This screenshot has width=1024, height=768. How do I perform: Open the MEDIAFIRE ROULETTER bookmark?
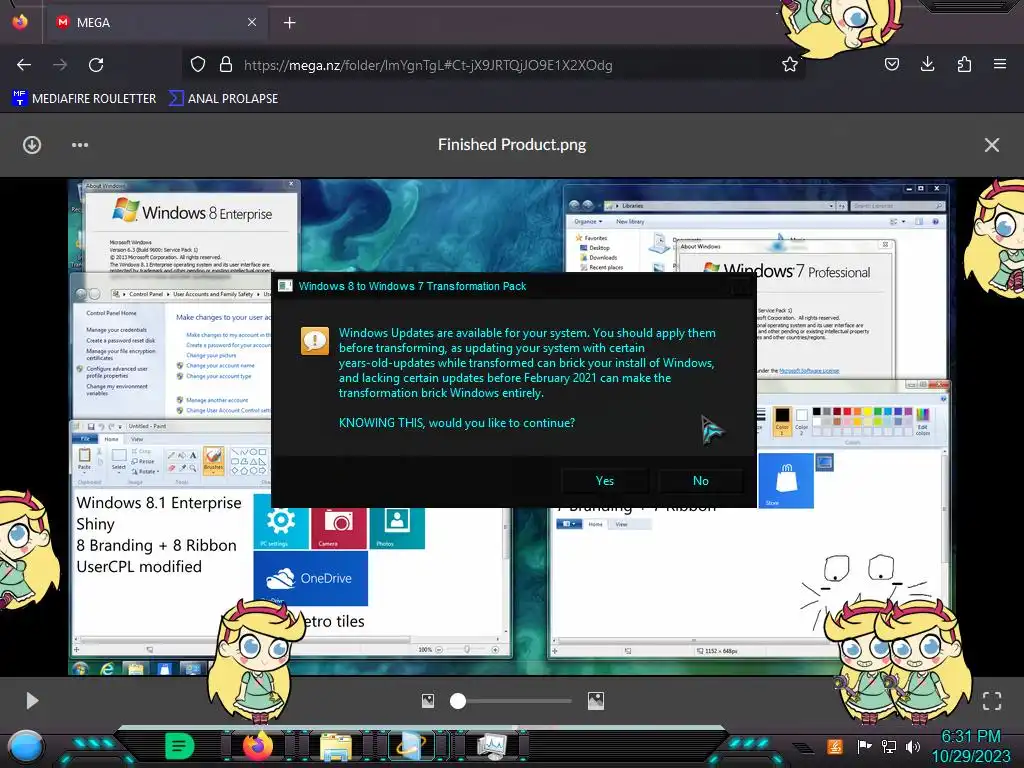84,99
